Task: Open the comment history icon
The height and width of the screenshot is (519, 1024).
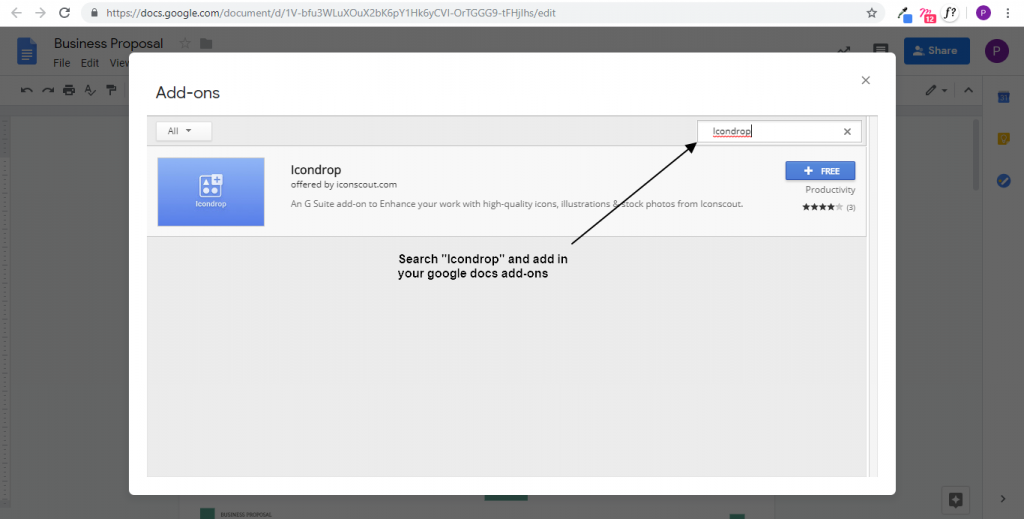Action: (x=880, y=50)
